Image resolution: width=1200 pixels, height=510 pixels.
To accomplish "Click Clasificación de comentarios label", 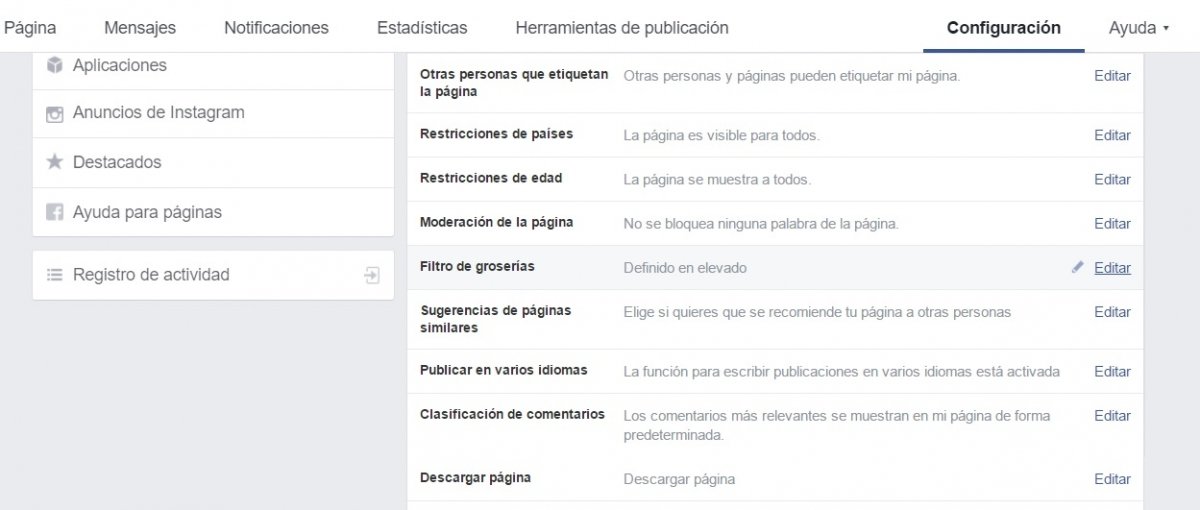I will click(x=512, y=414).
